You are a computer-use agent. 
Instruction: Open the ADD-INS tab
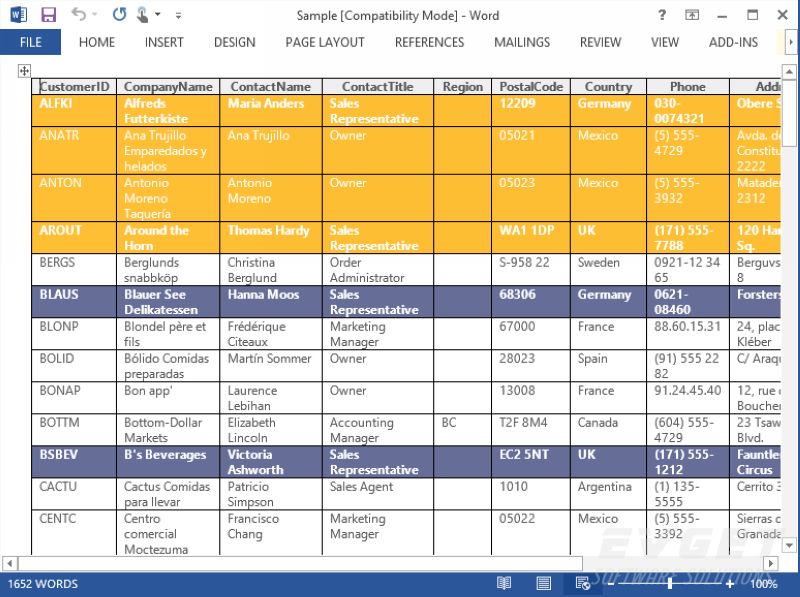click(x=733, y=42)
